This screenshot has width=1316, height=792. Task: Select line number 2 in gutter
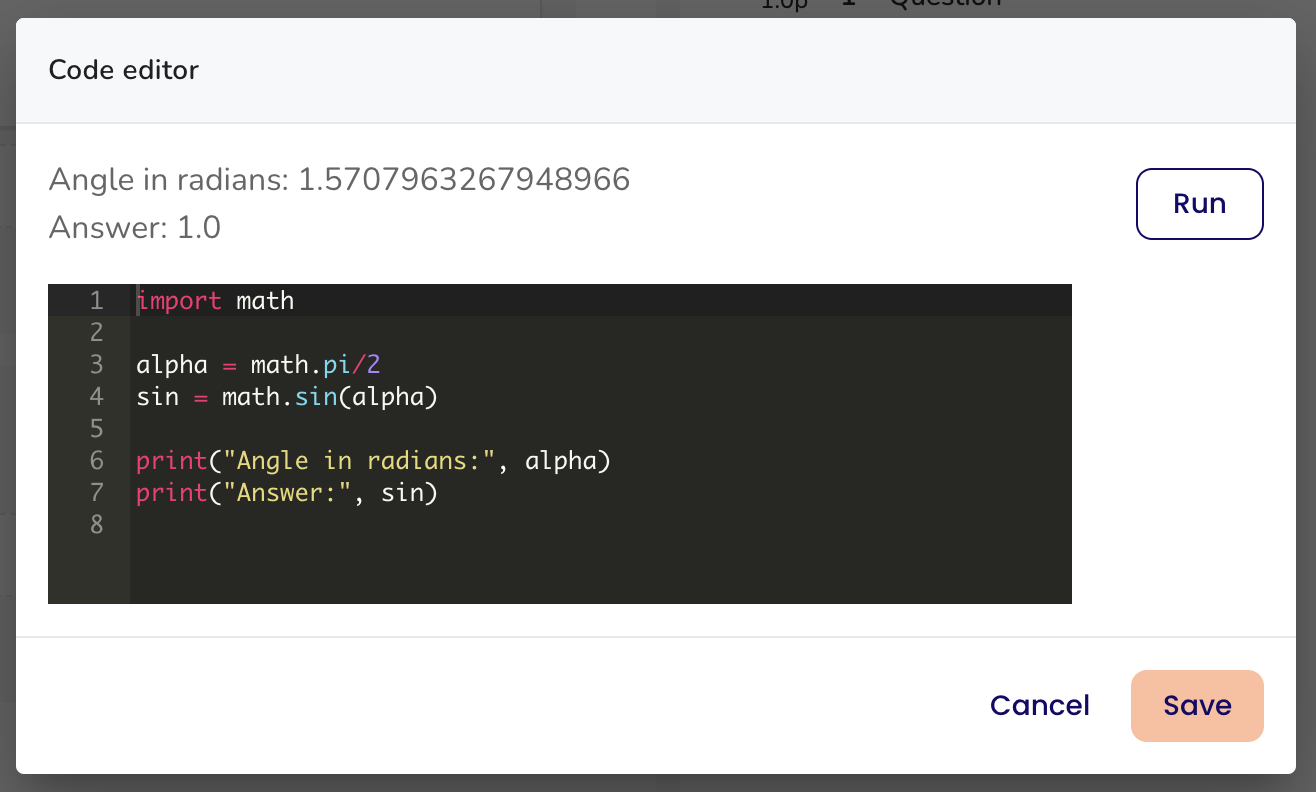(96, 332)
